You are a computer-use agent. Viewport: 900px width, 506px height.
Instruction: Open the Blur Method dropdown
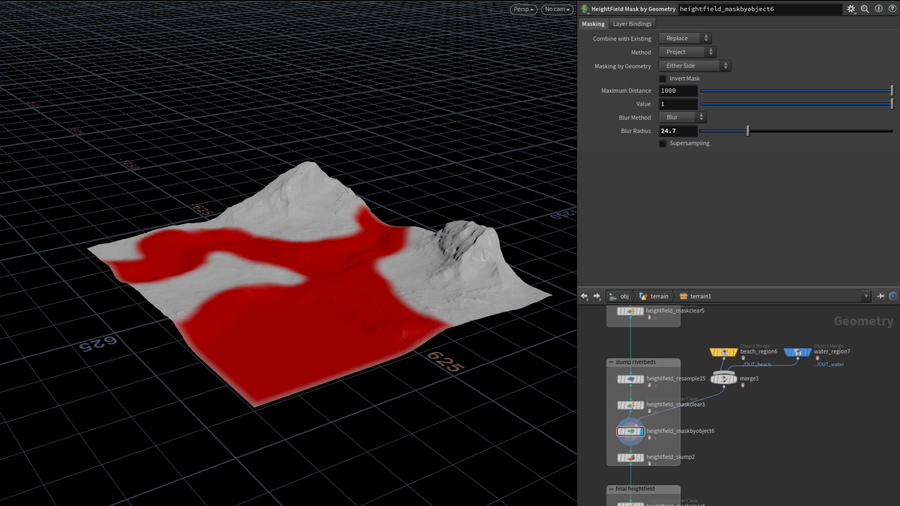click(682, 118)
